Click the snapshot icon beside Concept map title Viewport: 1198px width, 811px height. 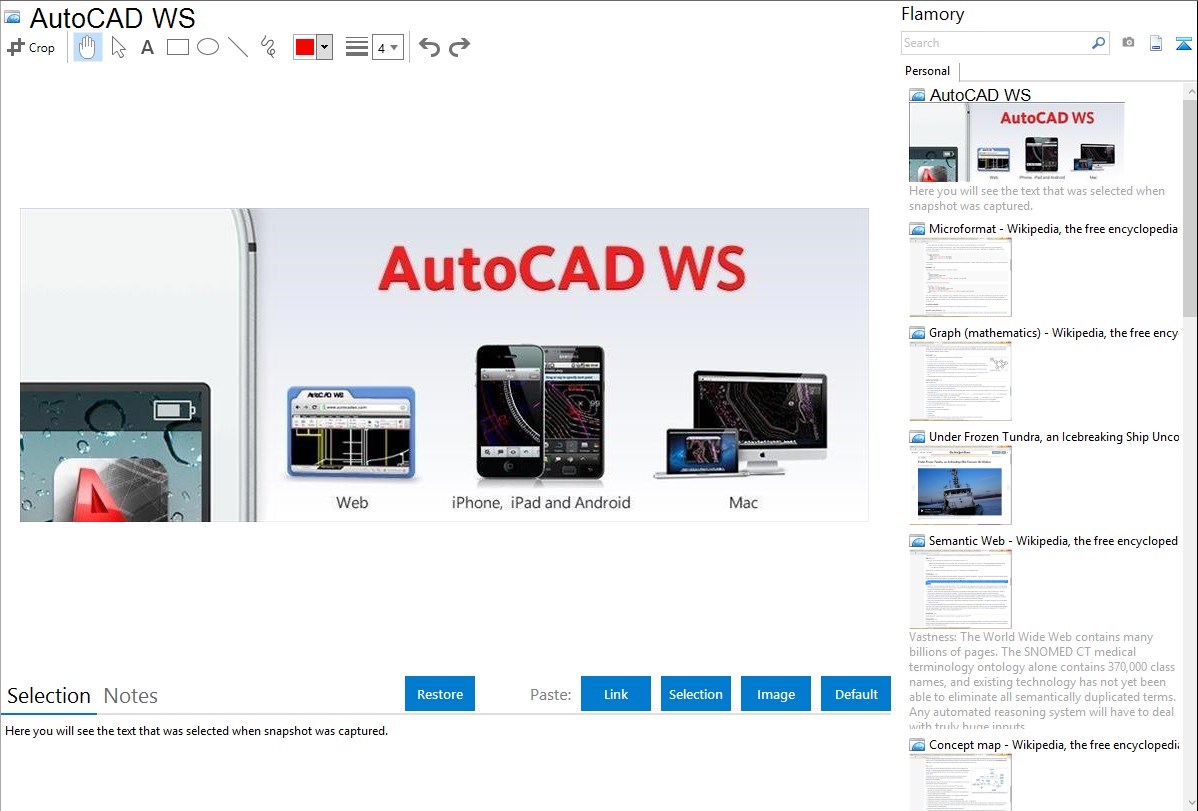tap(917, 744)
